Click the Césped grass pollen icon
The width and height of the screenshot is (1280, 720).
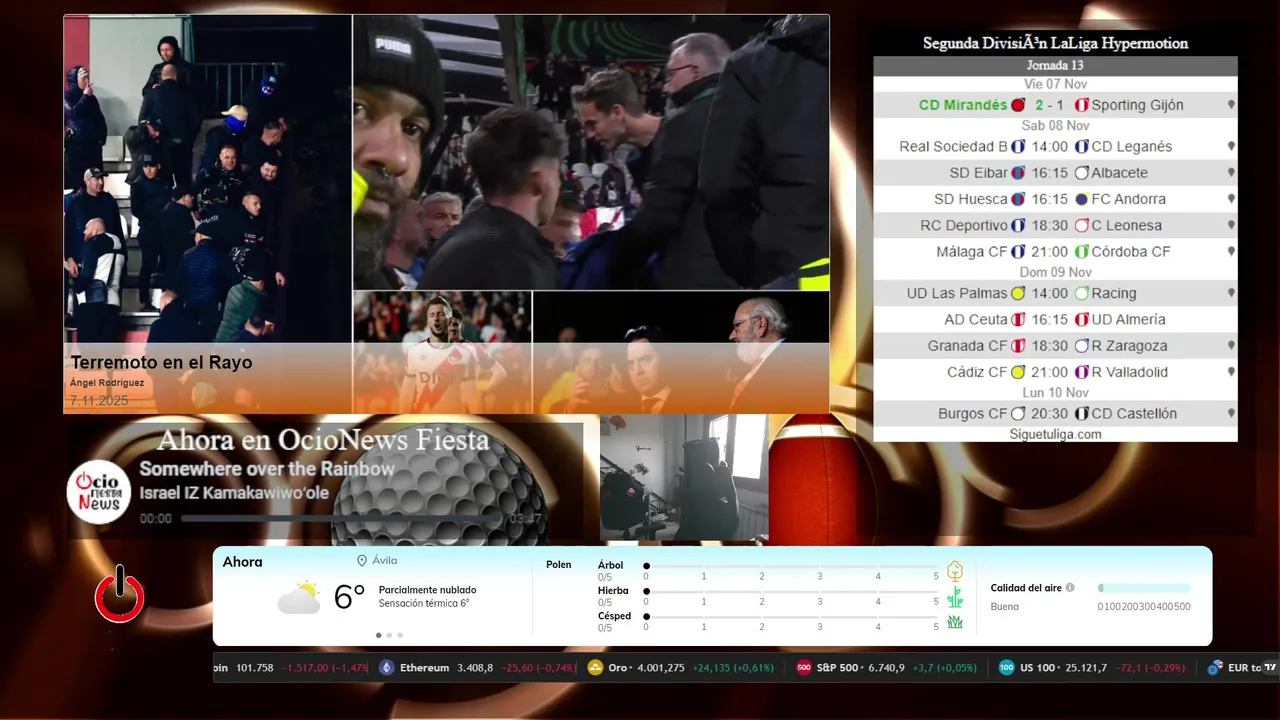(955, 622)
